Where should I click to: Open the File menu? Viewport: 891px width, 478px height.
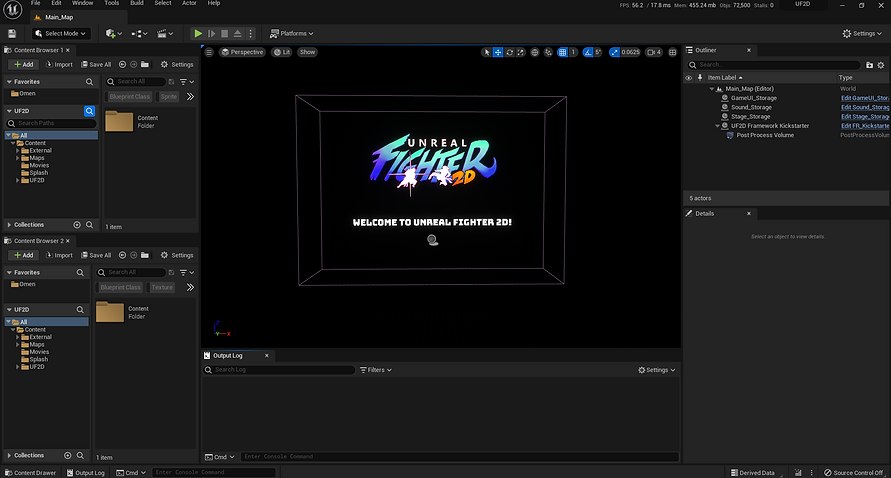(x=35, y=3)
